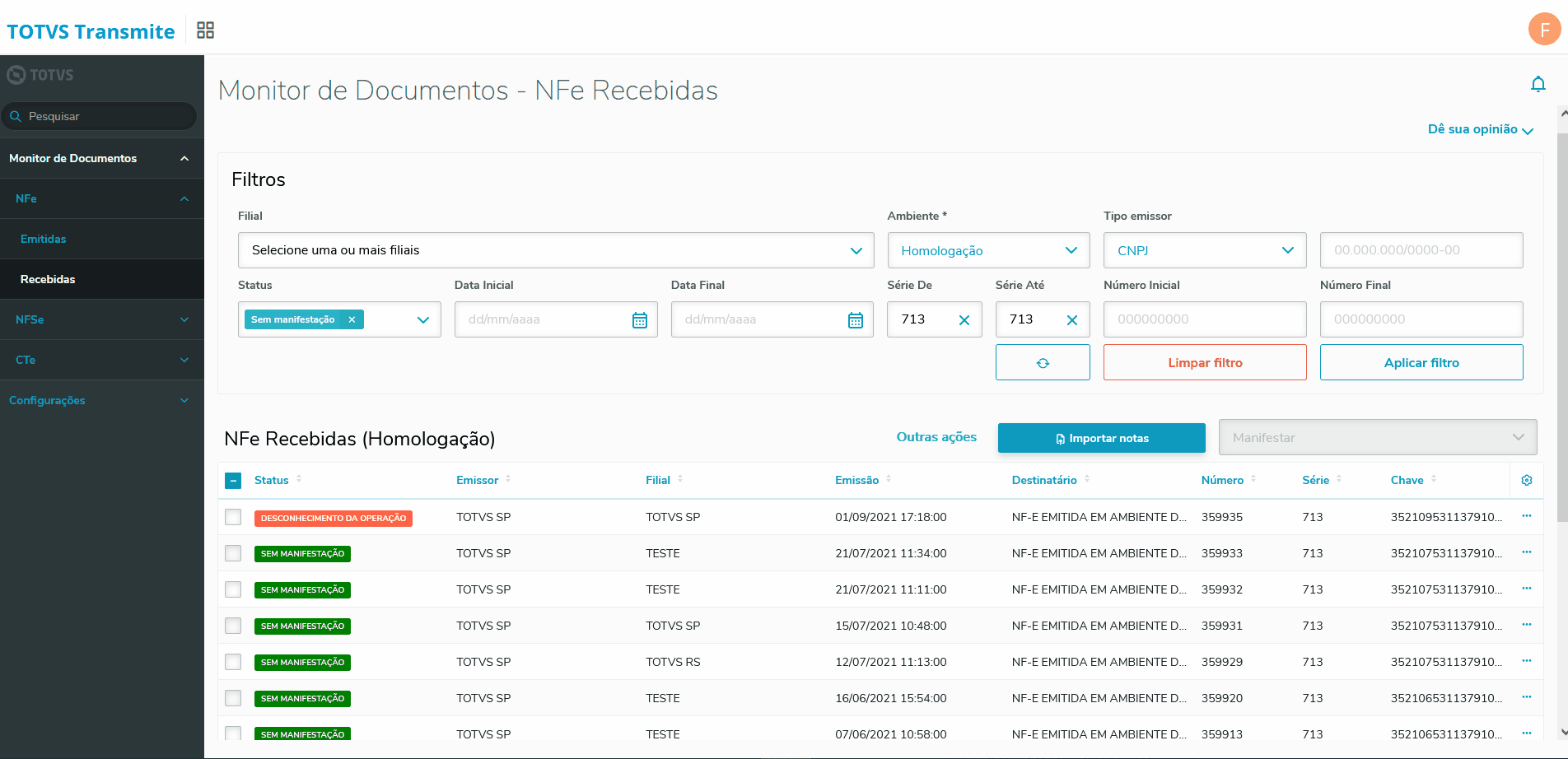Image resolution: width=1568 pixels, height=759 pixels.
Task: Open row actions for note 359932
Action: pyautogui.click(x=1527, y=589)
